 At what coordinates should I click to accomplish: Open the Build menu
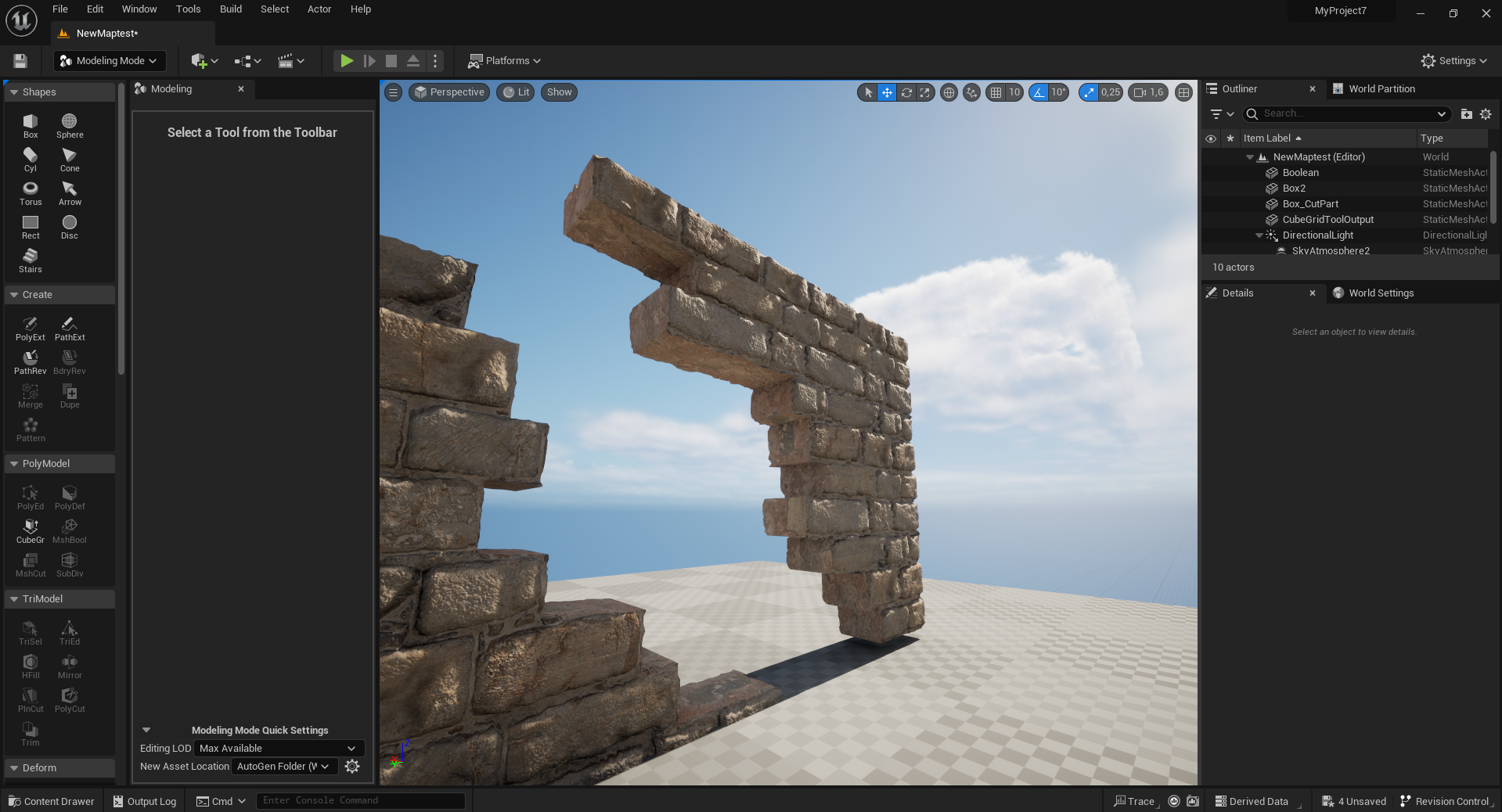click(x=231, y=9)
